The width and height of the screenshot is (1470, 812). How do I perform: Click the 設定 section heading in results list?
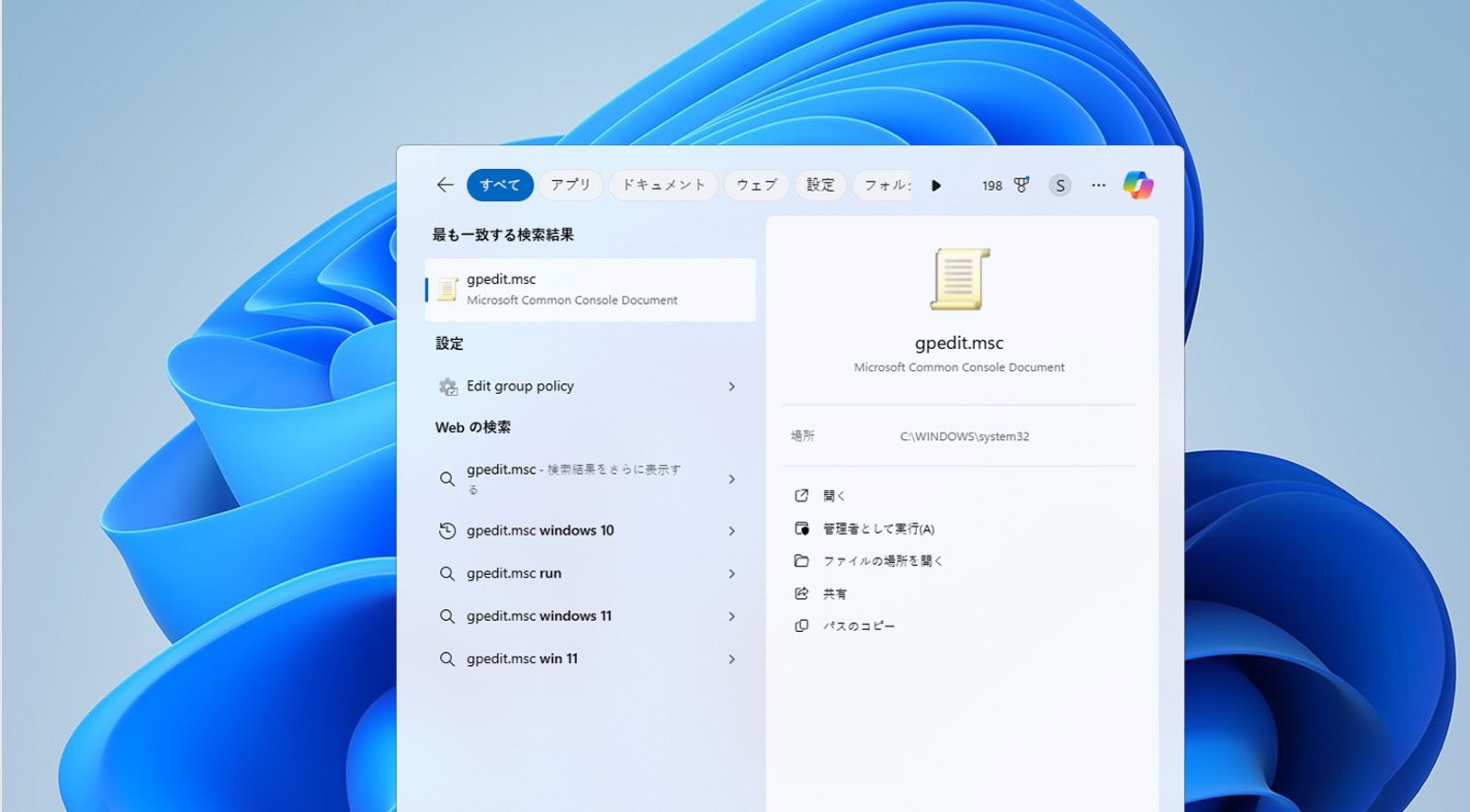point(449,344)
